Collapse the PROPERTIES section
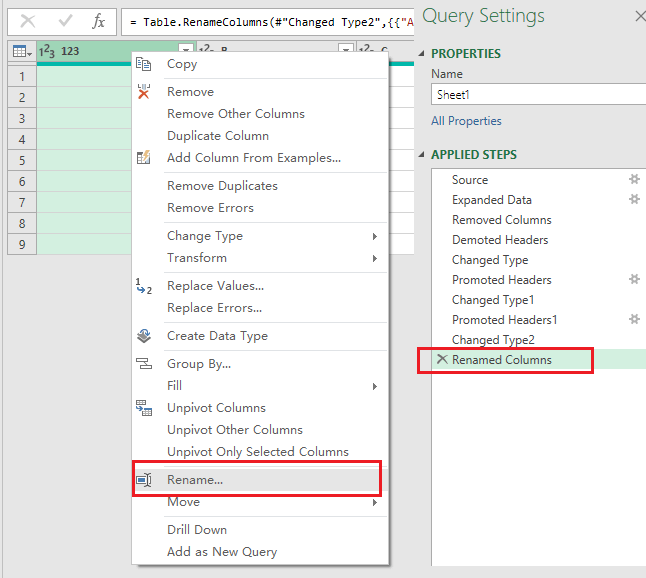Screen dimensions: 646x578 coord(421,54)
